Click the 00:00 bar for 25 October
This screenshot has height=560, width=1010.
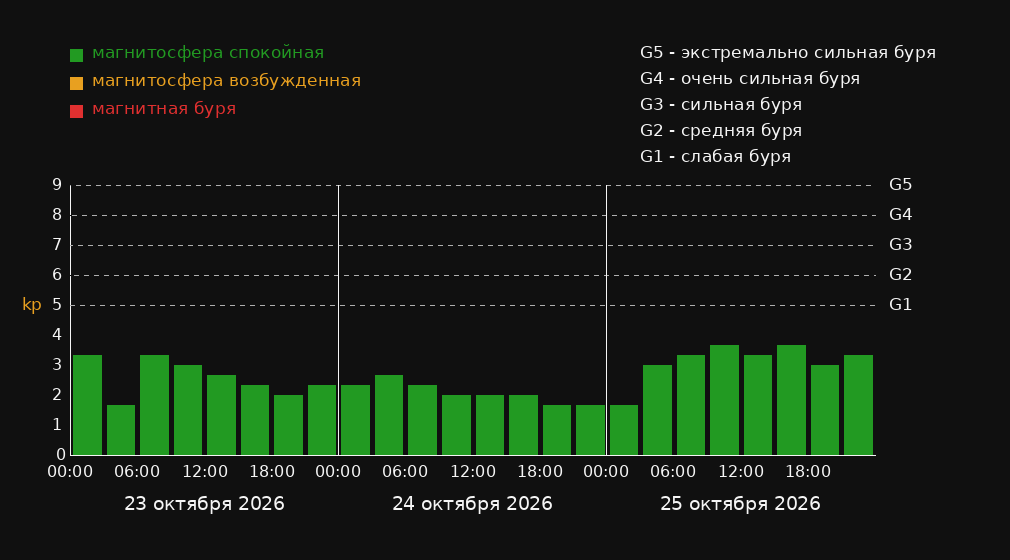pos(624,430)
